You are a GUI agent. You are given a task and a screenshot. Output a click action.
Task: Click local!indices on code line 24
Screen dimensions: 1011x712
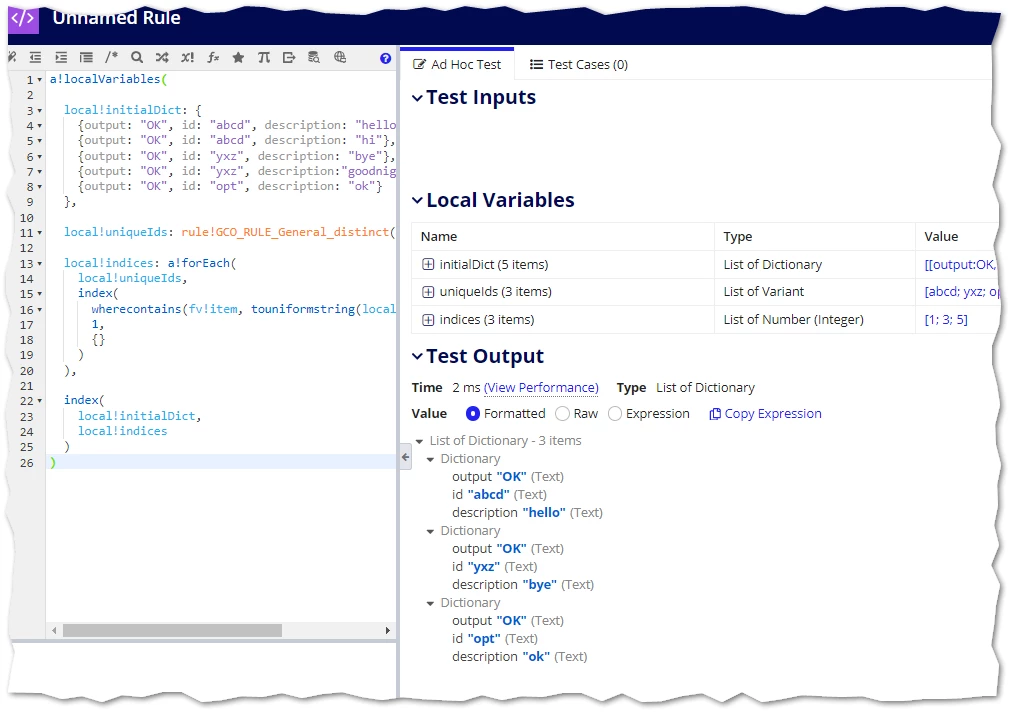[x=123, y=431]
